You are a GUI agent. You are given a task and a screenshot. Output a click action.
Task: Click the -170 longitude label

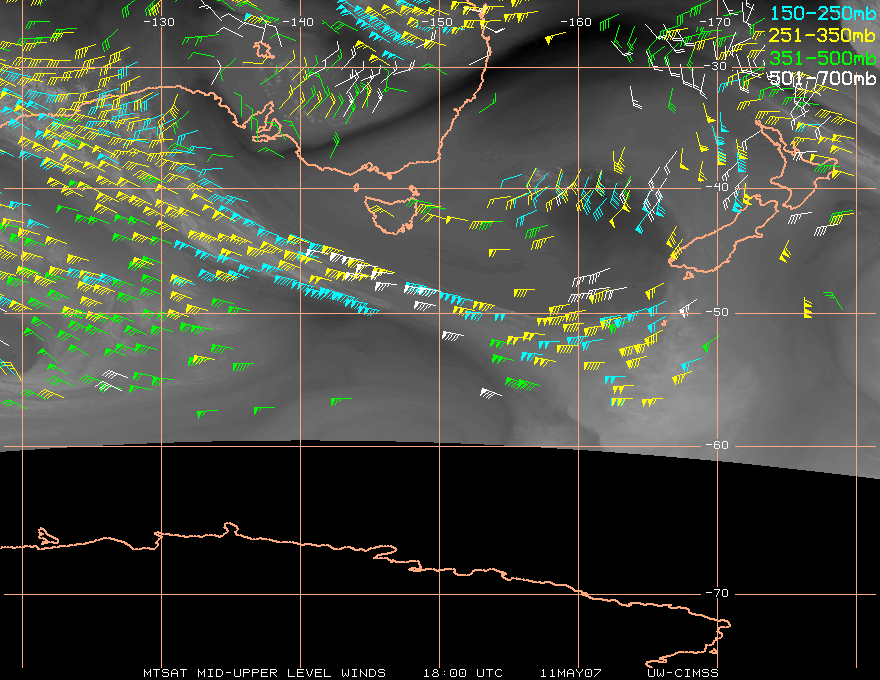(715, 22)
